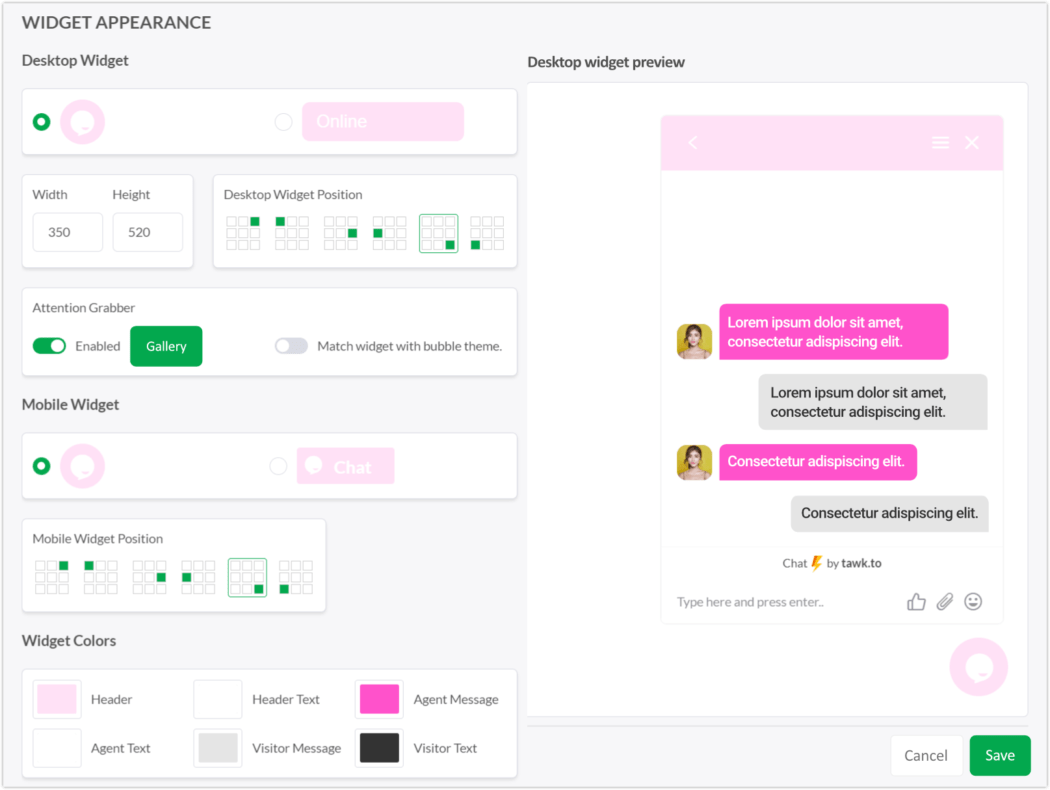Open the attention grabber Gallery

166,346
